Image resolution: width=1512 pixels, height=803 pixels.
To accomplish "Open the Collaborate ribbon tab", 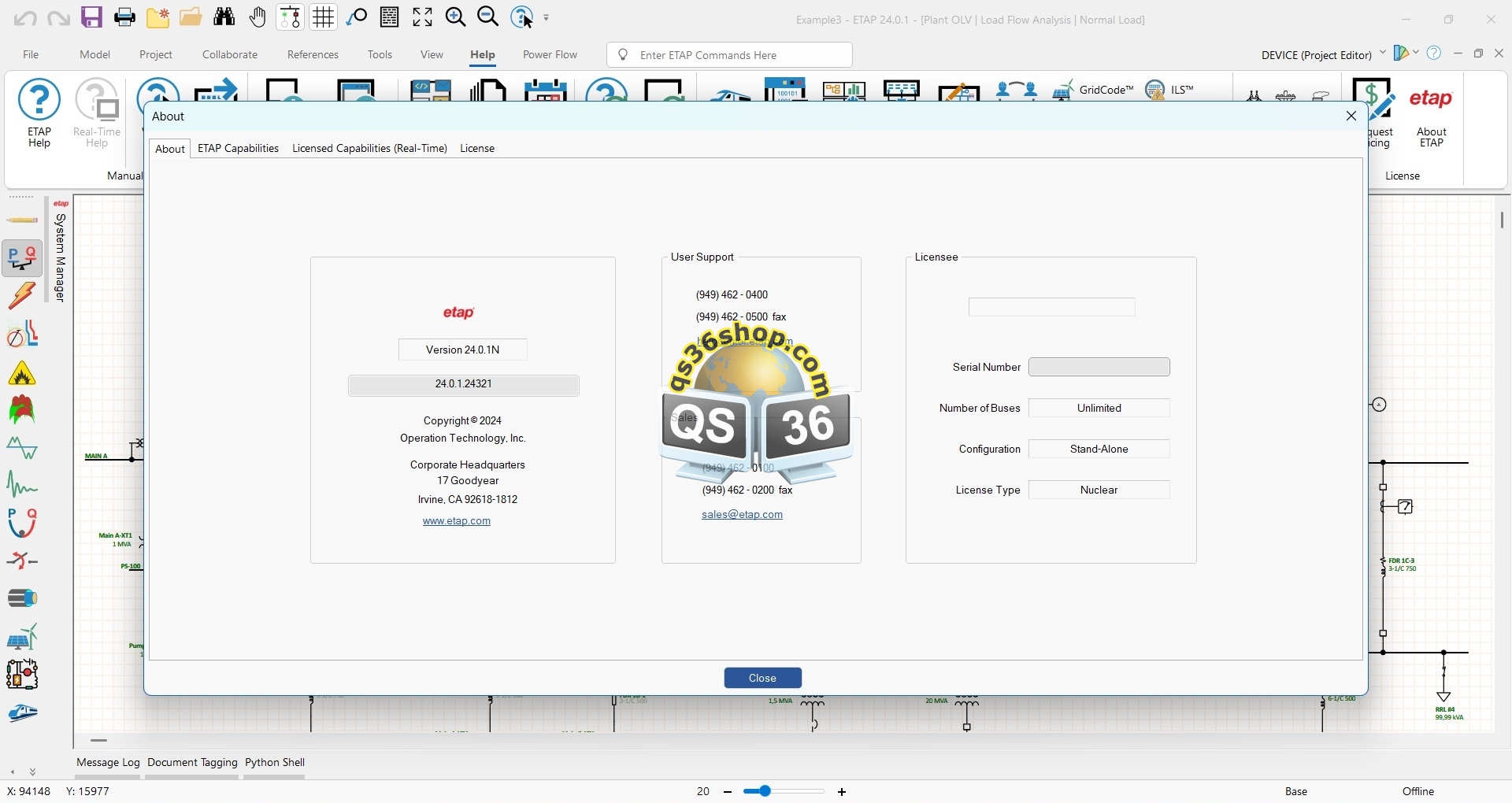I will coord(230,54).
